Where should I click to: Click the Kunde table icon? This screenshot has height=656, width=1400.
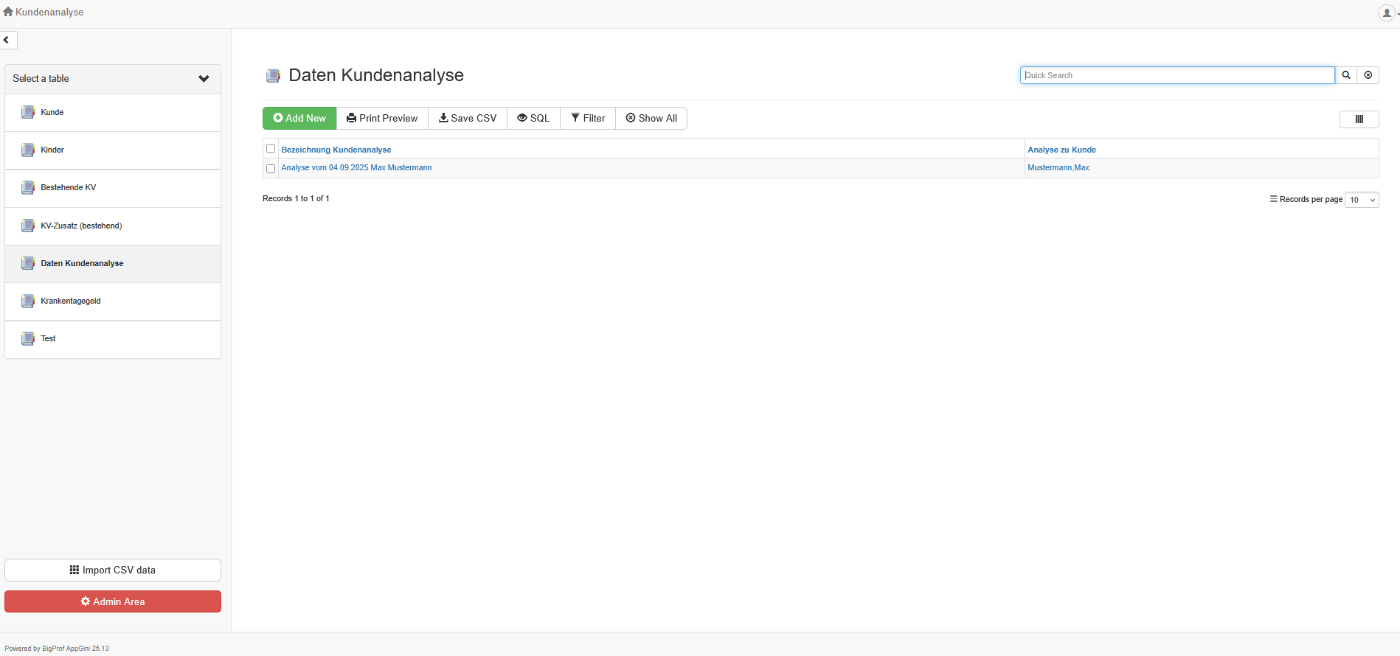28,112
